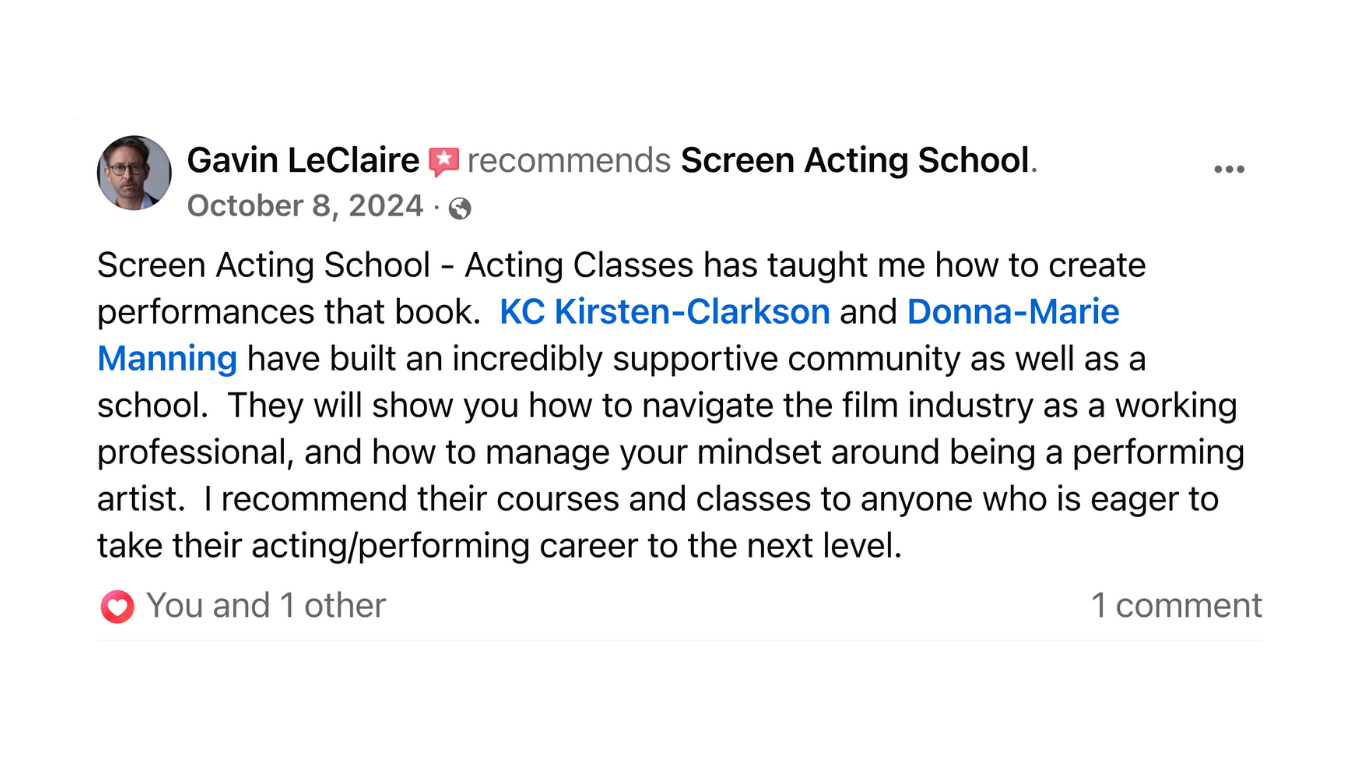Click the final line ending "next level."
This screenshot has height=768, width=1366.
tap(500, 545)
